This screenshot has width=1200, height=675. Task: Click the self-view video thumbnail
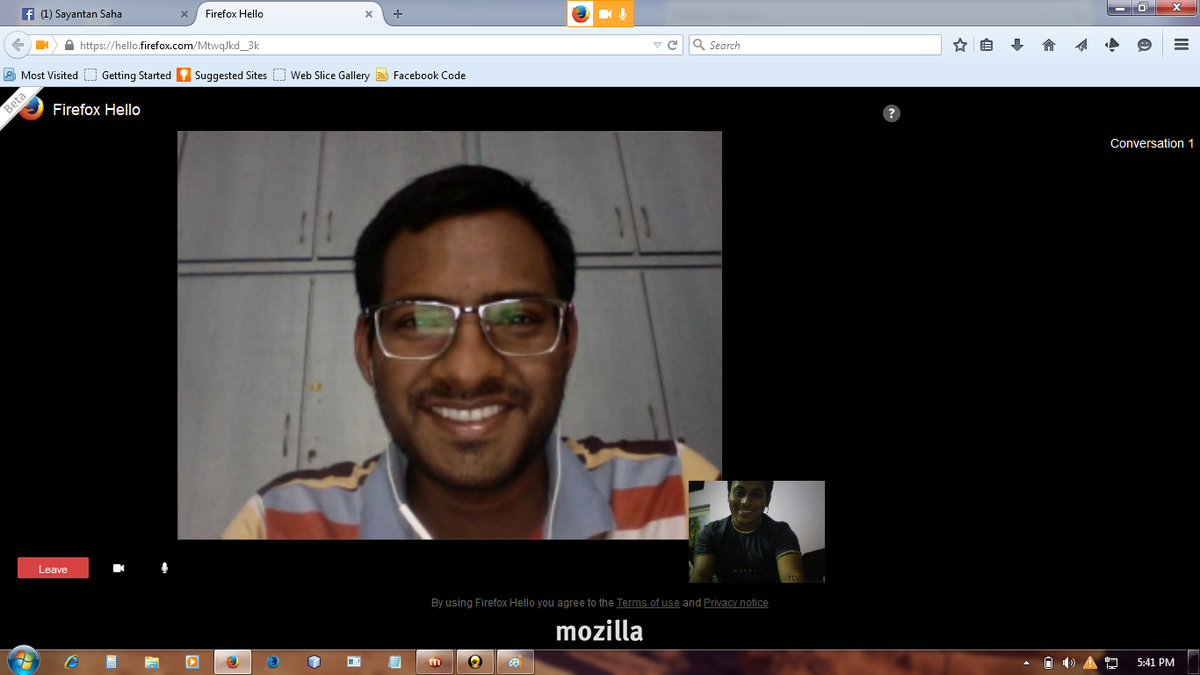[x=756, y=532]
